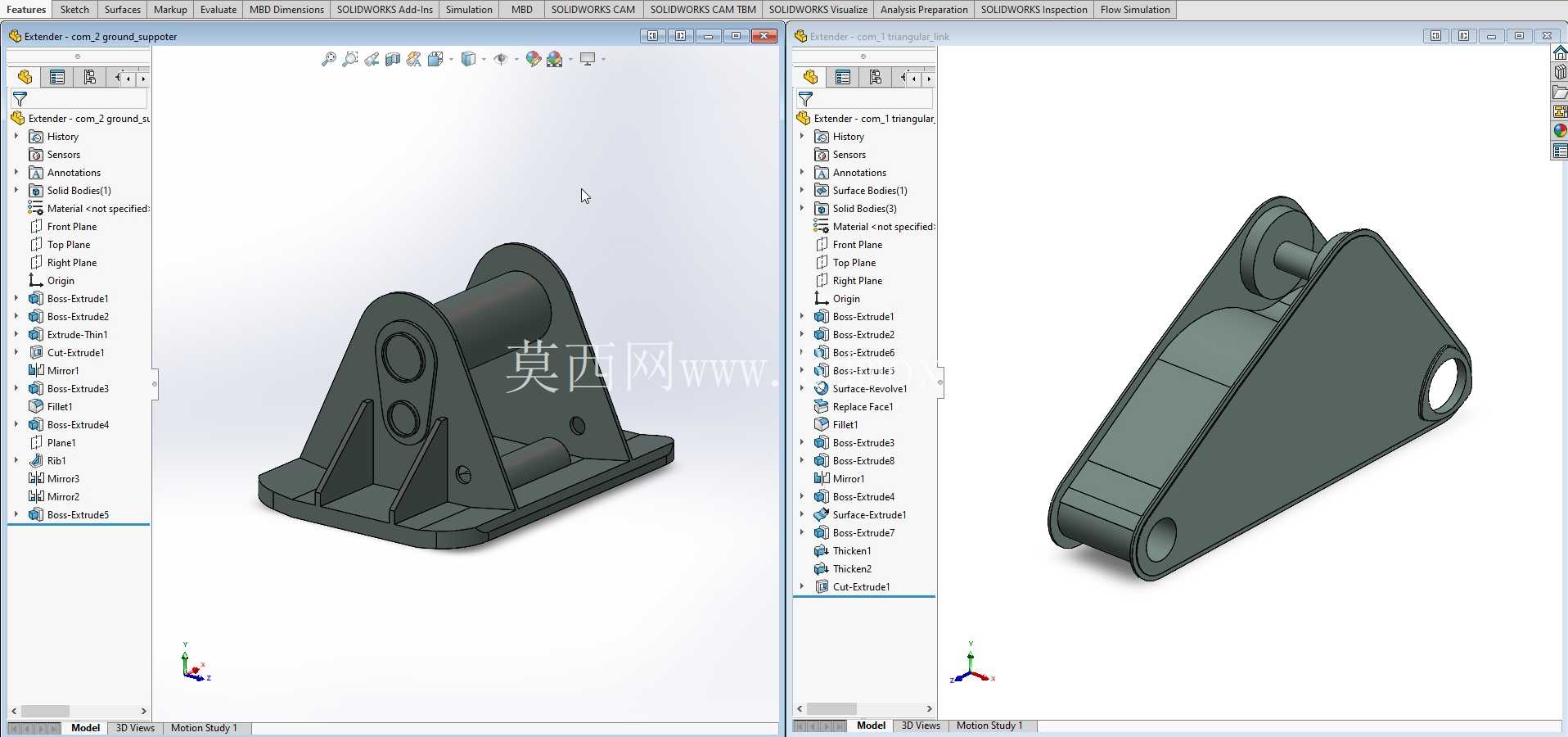Open the Dynamic Annotation Views tool
Screen dimensions: 1568x737
point(414,59)
